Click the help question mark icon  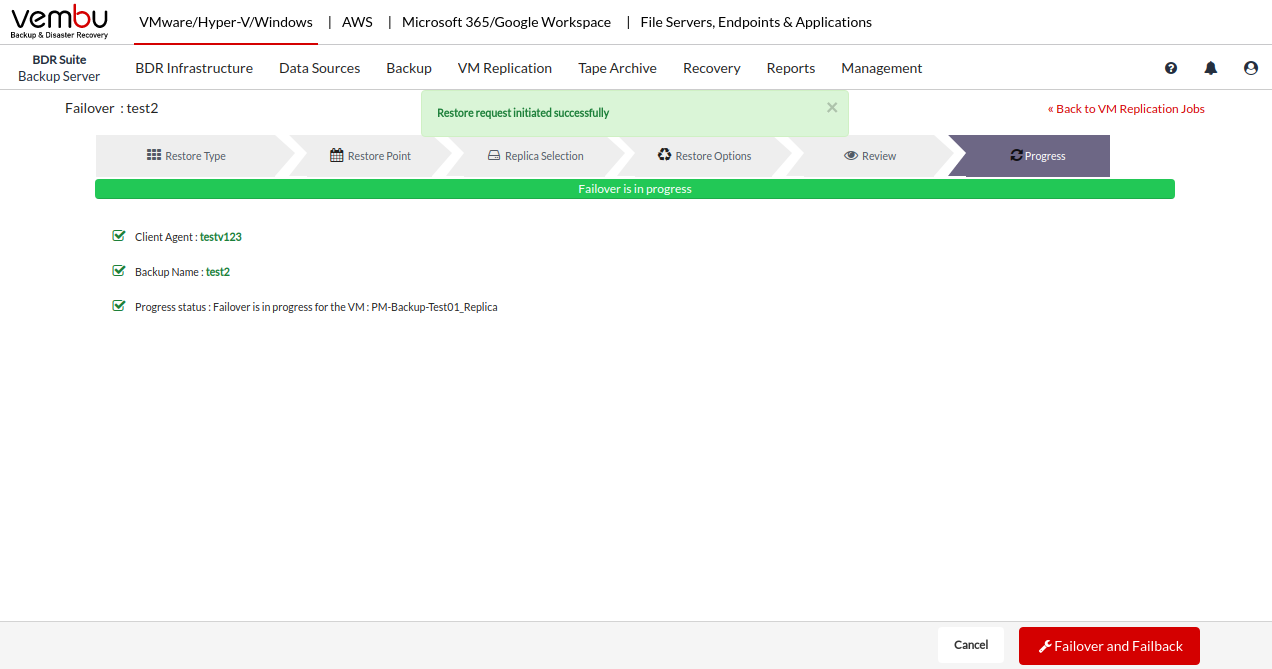click(1171, 68)
